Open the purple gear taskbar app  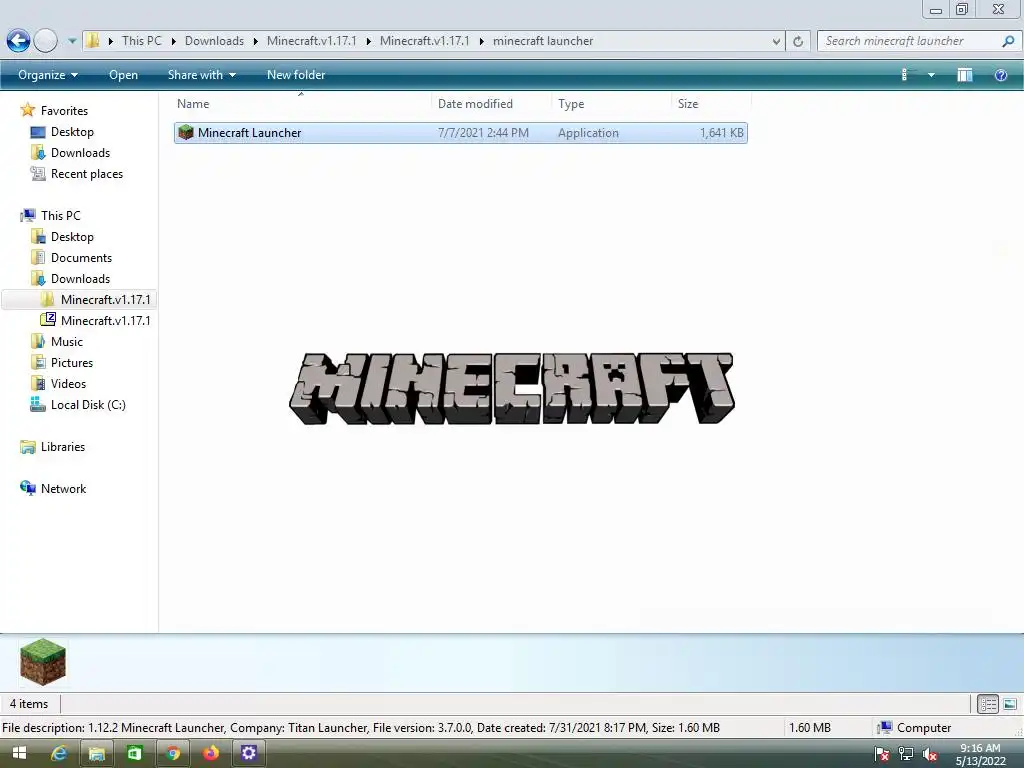tap(249, 753)
